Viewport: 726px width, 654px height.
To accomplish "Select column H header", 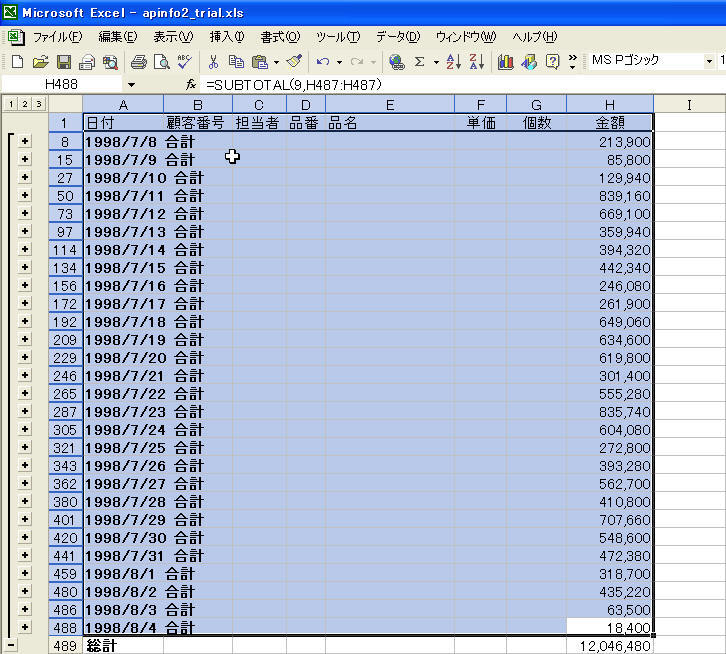I will click(609, 104).
